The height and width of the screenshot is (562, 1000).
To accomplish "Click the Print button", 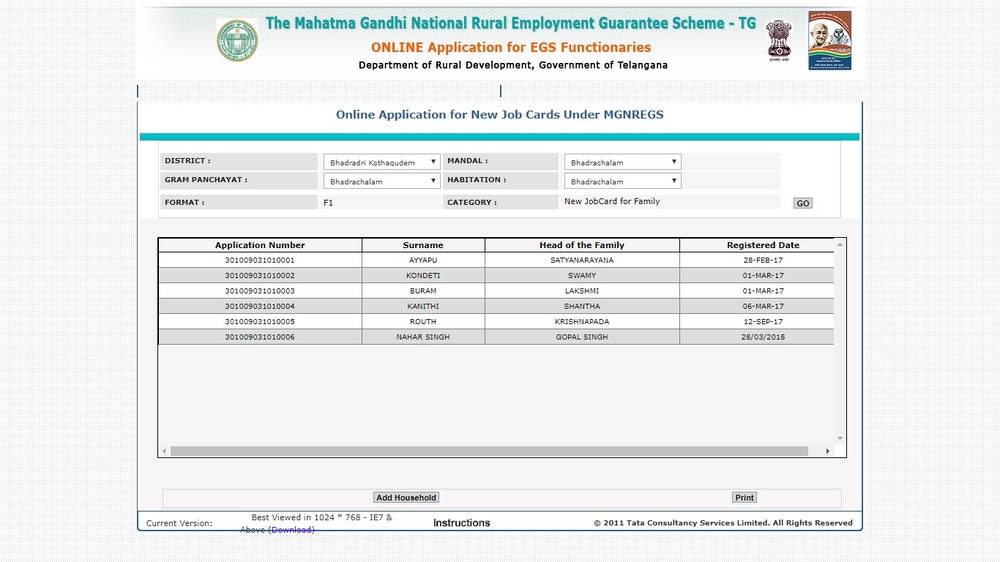I will (744, 497).
